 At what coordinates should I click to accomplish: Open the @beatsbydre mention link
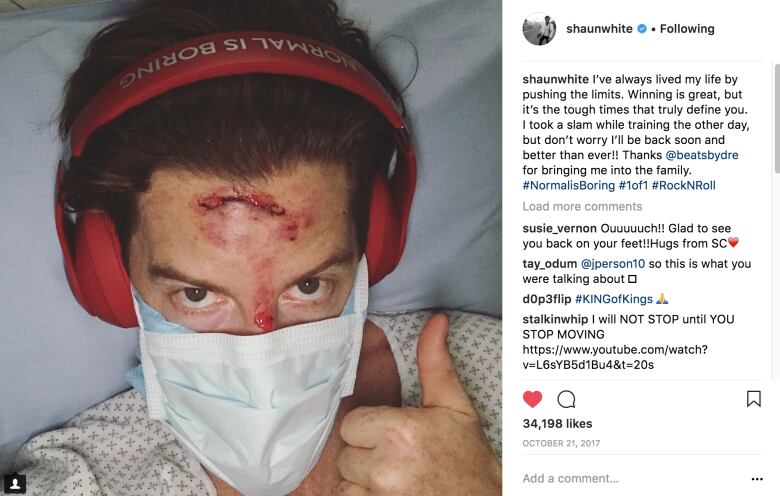pyautogui.click(x=702, y=155)
